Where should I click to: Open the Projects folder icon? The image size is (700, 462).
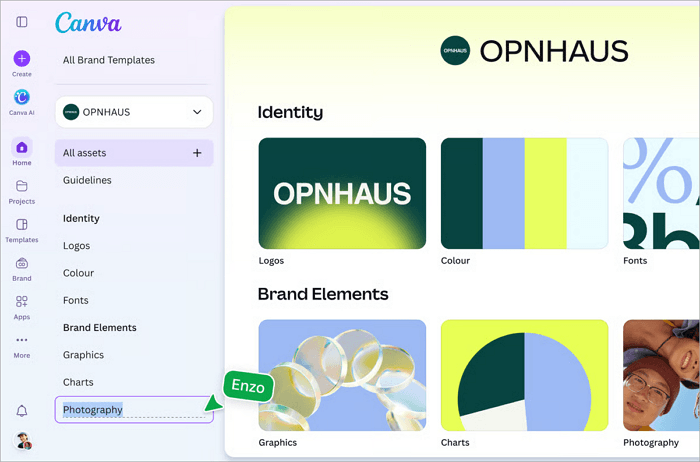point(21,186)
